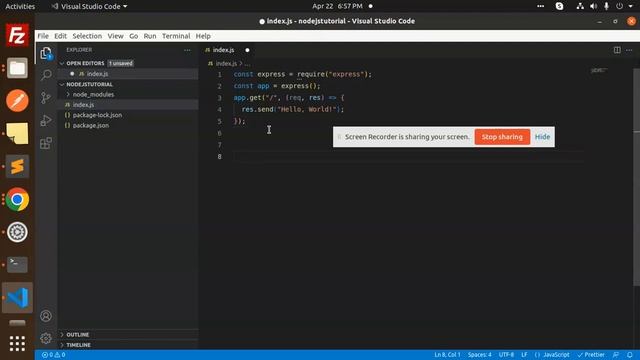Click the editor vertical scrollbar
The image size is (640, 360).
click(x=636, y=177)
